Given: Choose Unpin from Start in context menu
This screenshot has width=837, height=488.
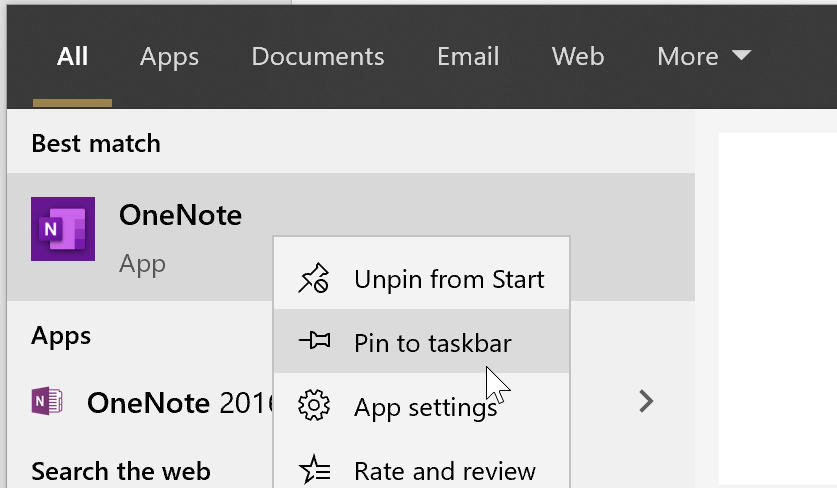Looking at the screenshot, I should 422,278.
